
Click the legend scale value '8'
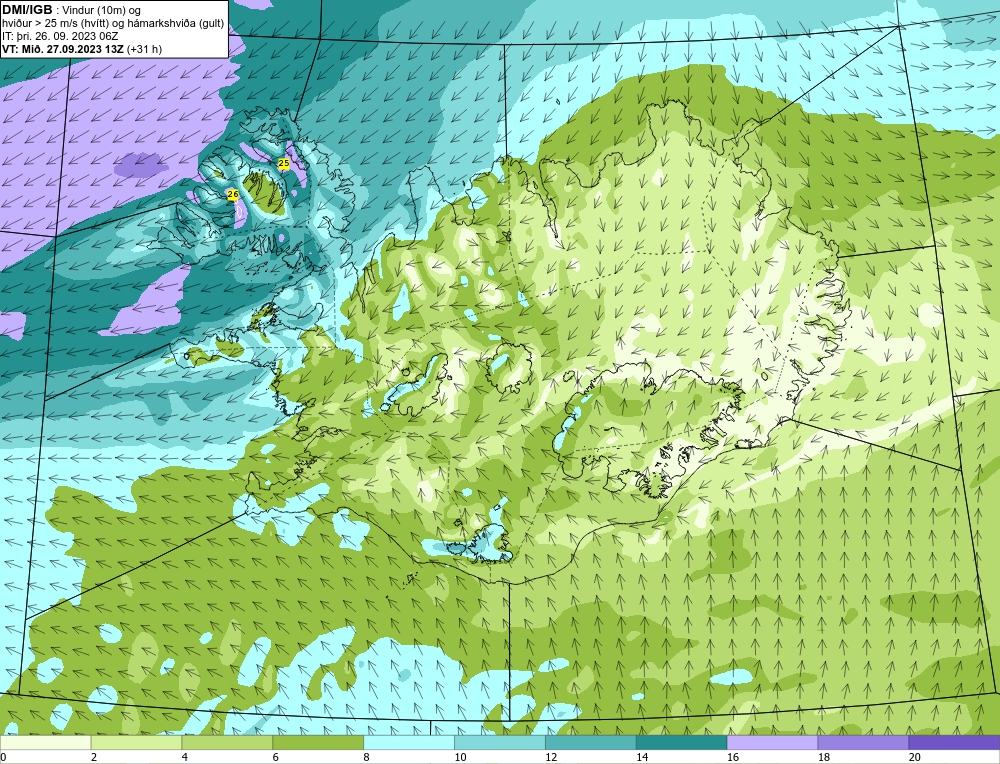click(x=366, y=758)
